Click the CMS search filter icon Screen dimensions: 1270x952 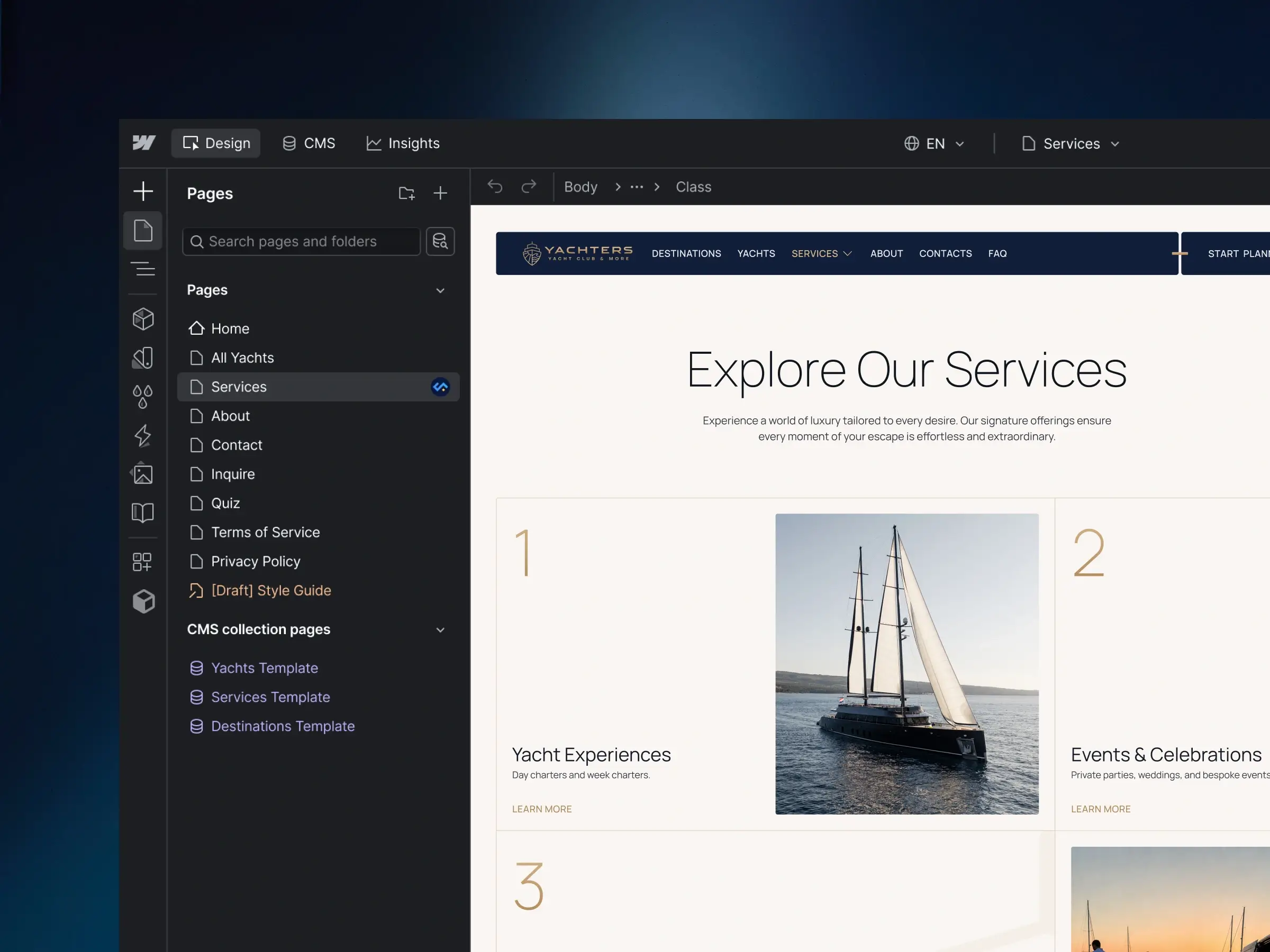440,242
